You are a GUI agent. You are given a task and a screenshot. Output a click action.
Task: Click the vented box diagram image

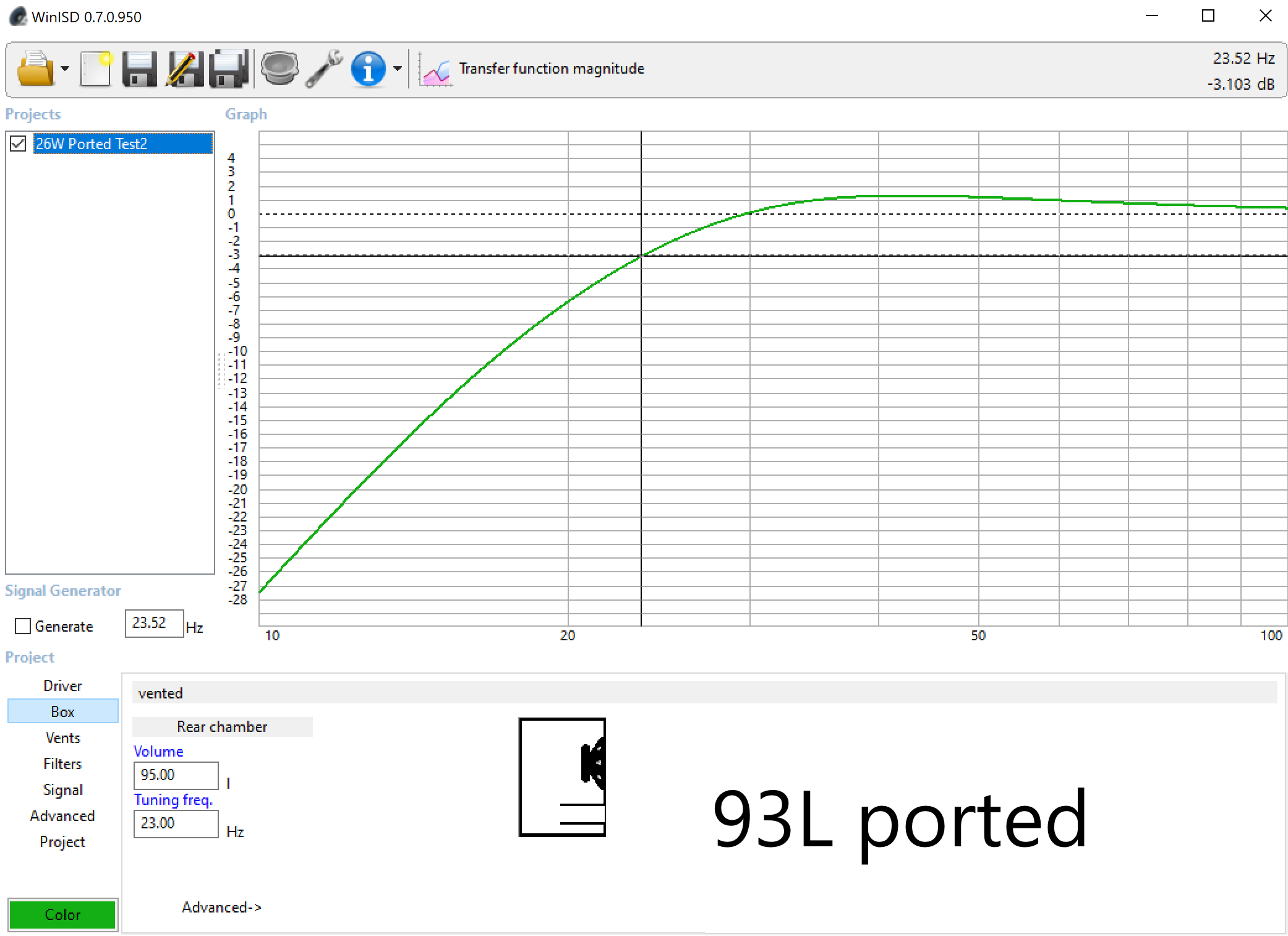[562, 777]
